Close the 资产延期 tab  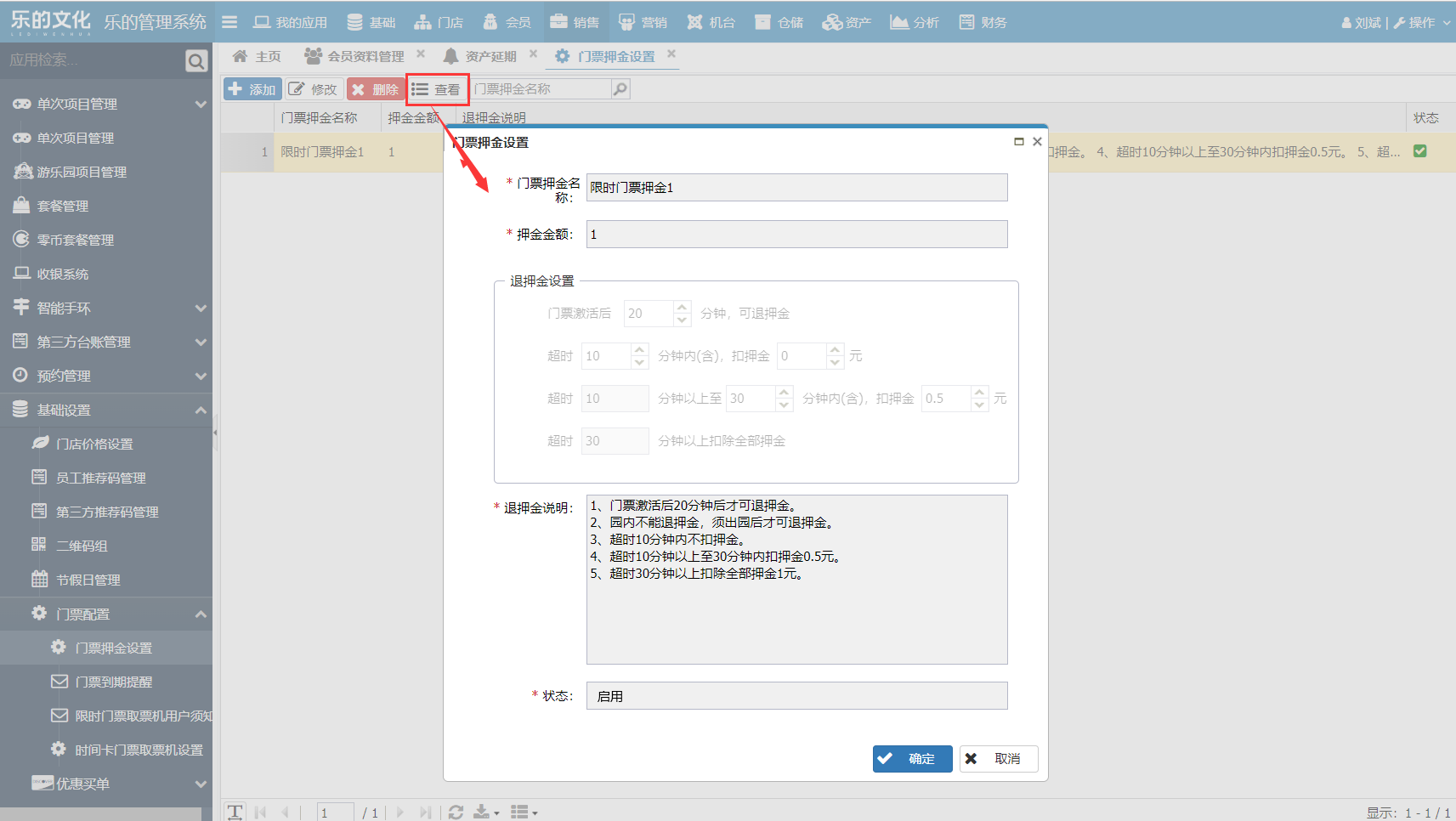[x=533, y=54]
